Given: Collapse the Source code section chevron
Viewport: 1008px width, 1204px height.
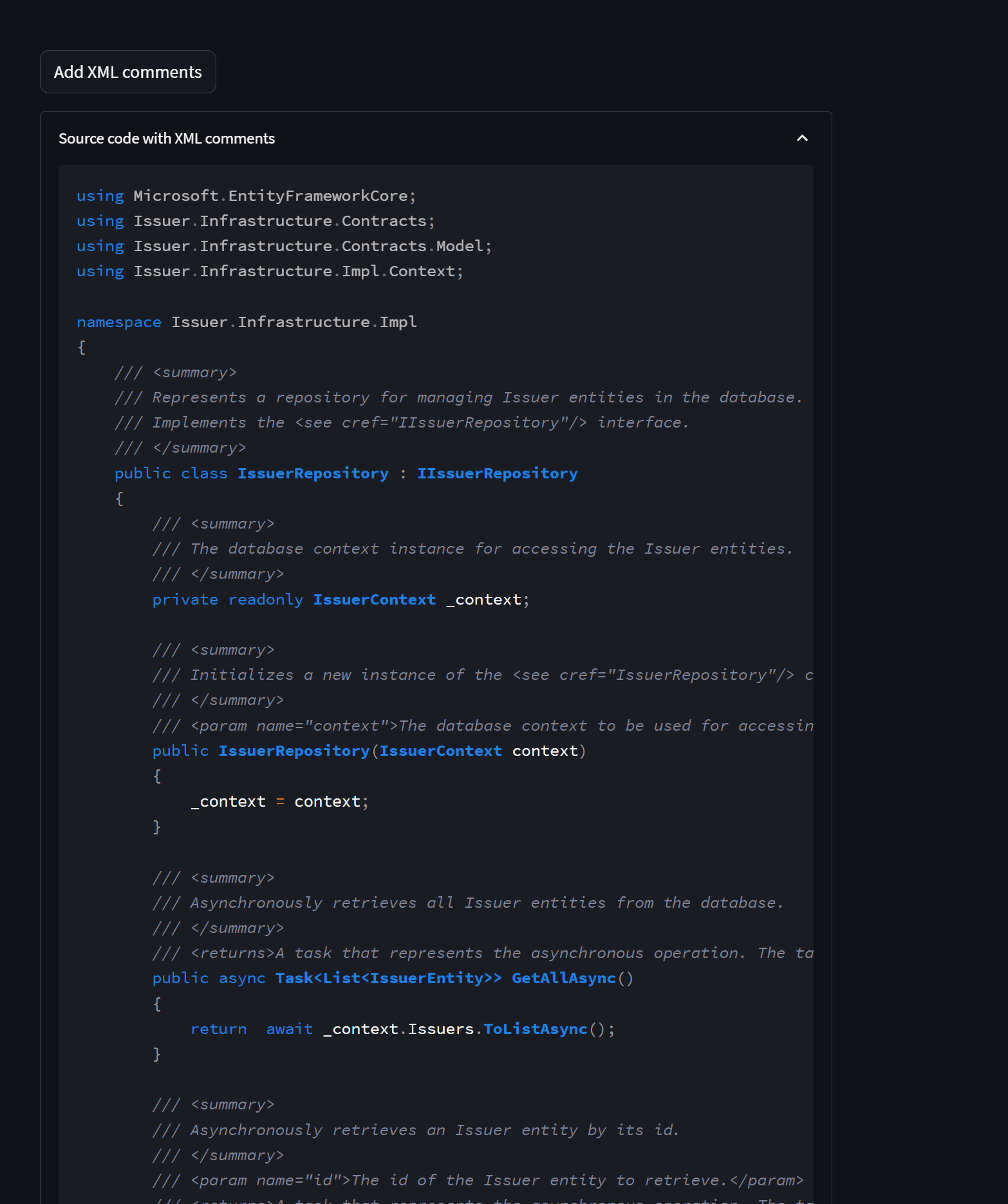Looking at the screenshot, I should pyautogui.click(x=802, y=138).
